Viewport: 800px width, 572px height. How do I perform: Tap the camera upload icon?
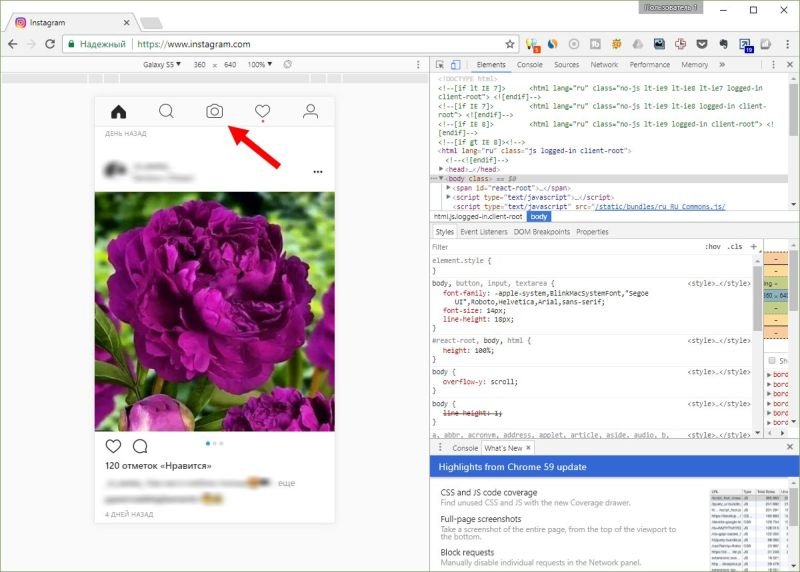[x=215, y=111]
